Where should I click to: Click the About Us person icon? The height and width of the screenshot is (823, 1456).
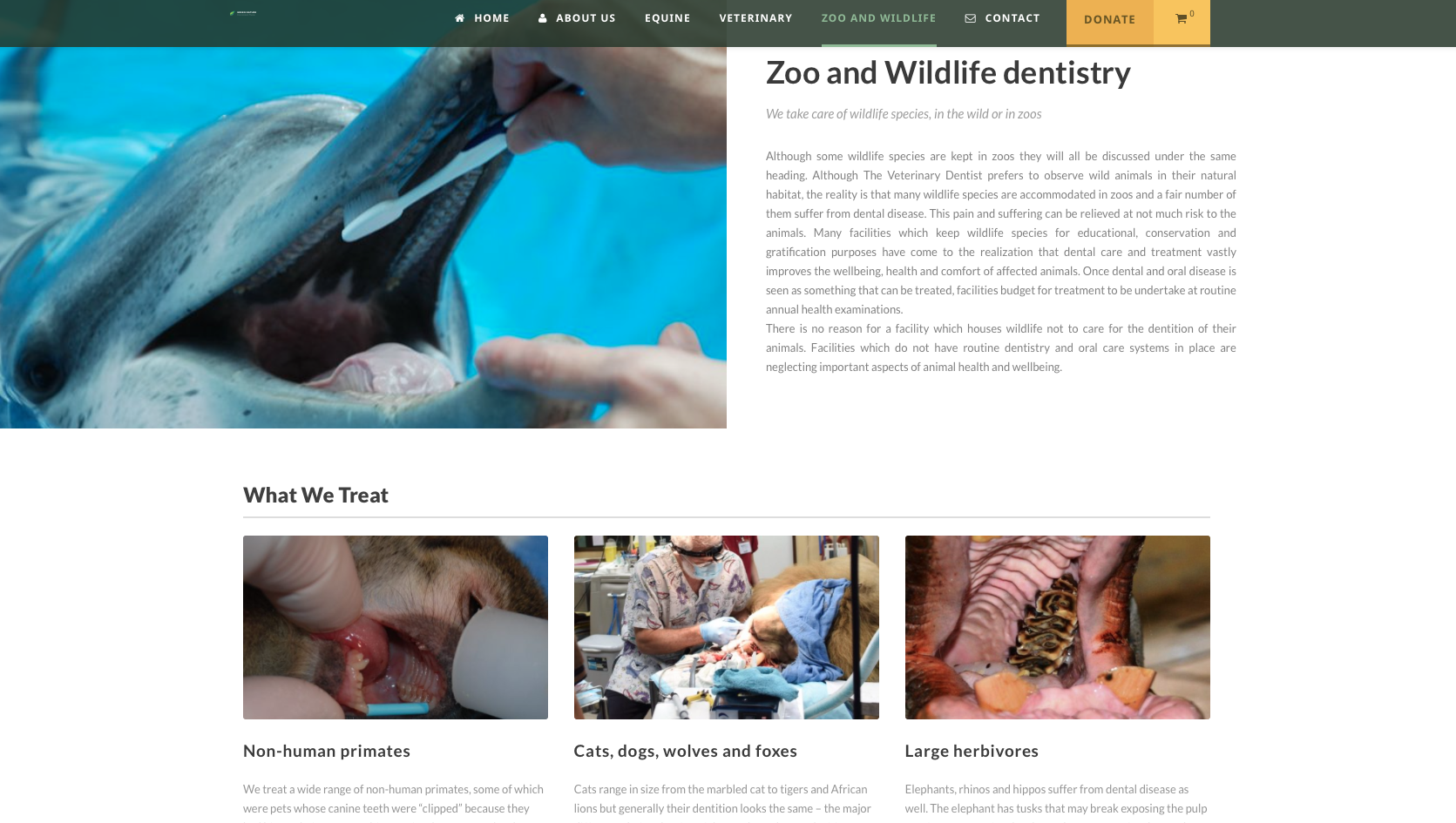(x=543, y=18)
